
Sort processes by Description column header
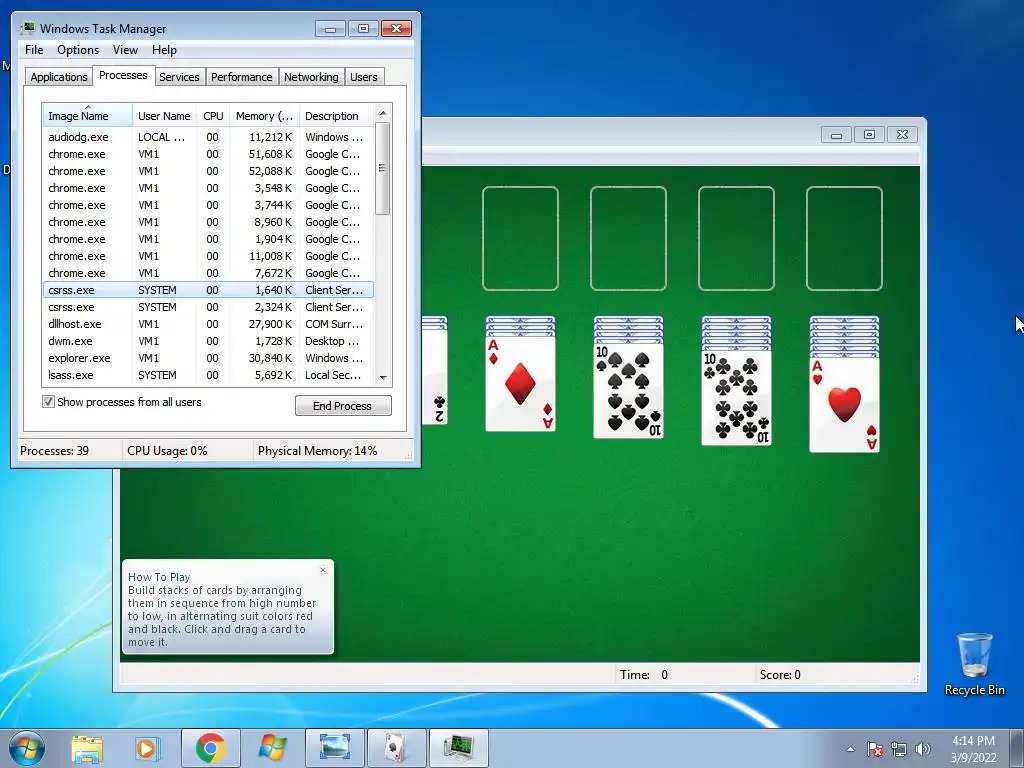(x=336, y=116)
